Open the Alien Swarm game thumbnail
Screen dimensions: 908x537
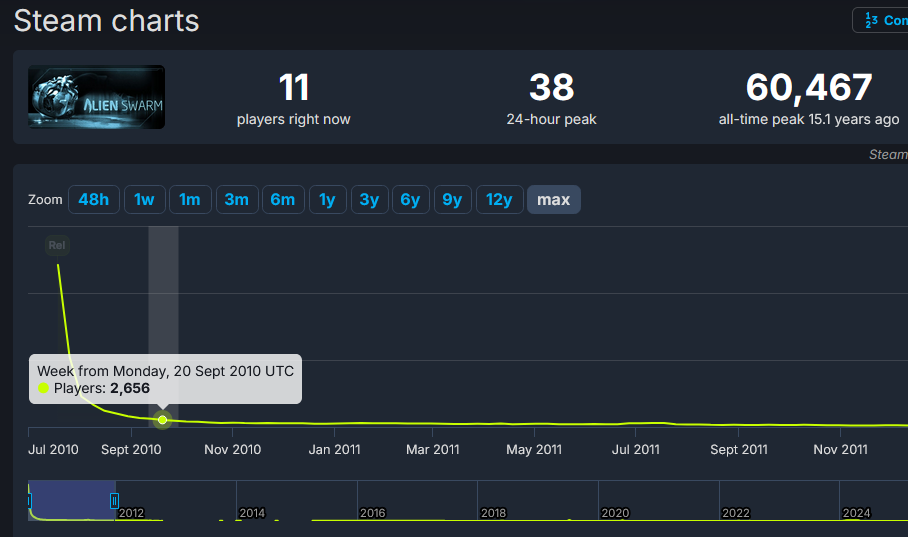97,97
